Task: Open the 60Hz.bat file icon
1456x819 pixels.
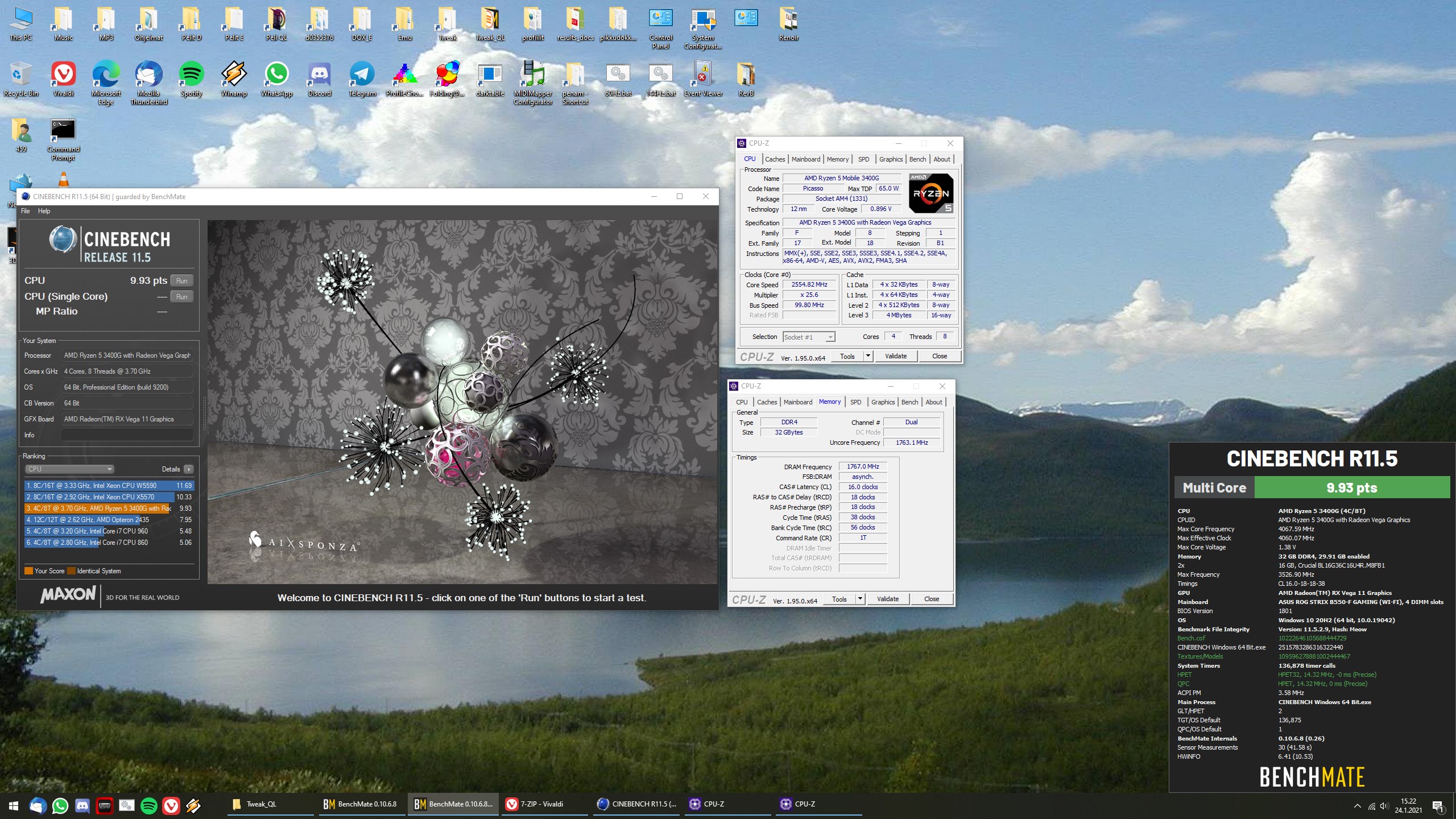Action: coord(618,79)
